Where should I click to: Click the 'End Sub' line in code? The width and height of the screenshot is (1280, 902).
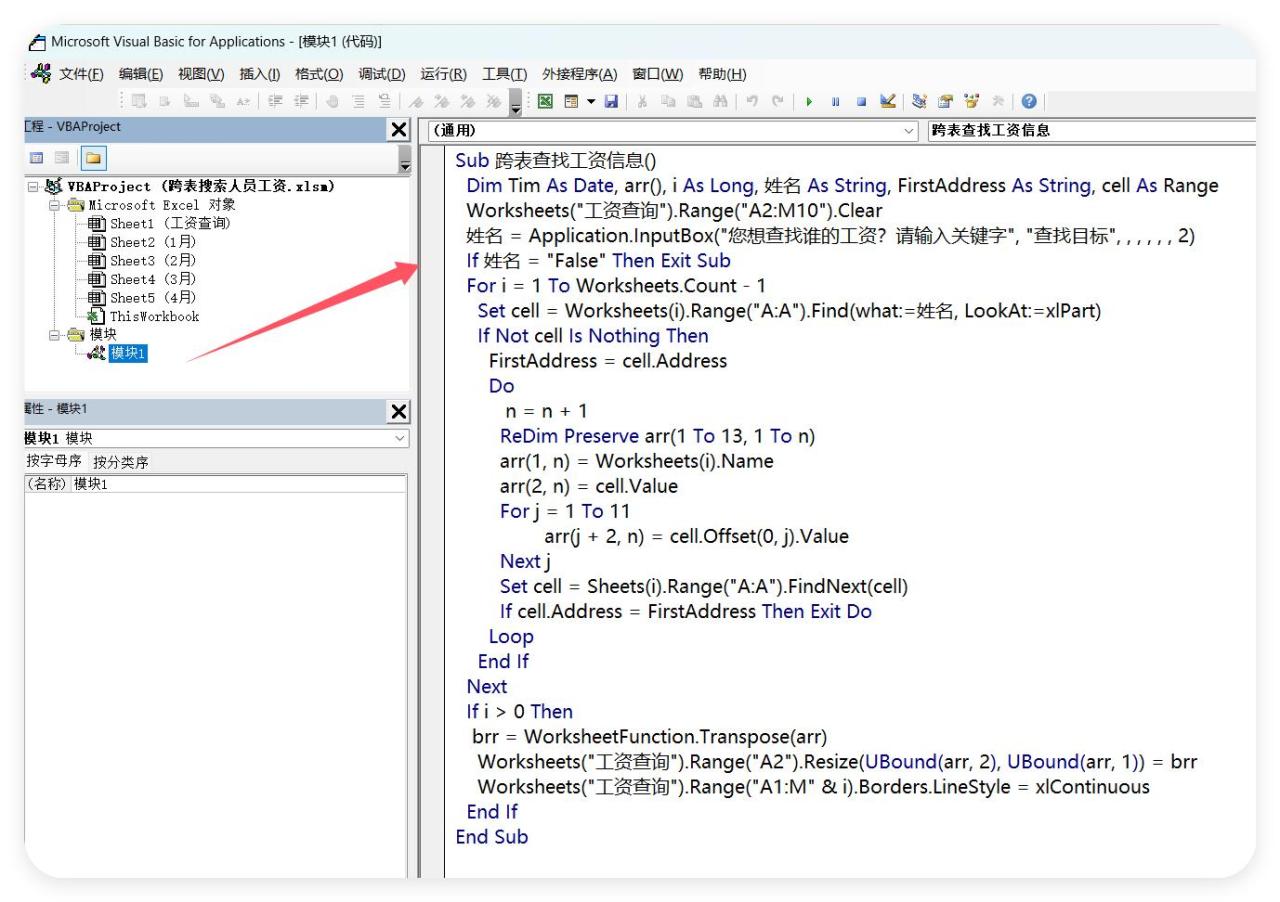pyautogui.click(x=492, y=837)
